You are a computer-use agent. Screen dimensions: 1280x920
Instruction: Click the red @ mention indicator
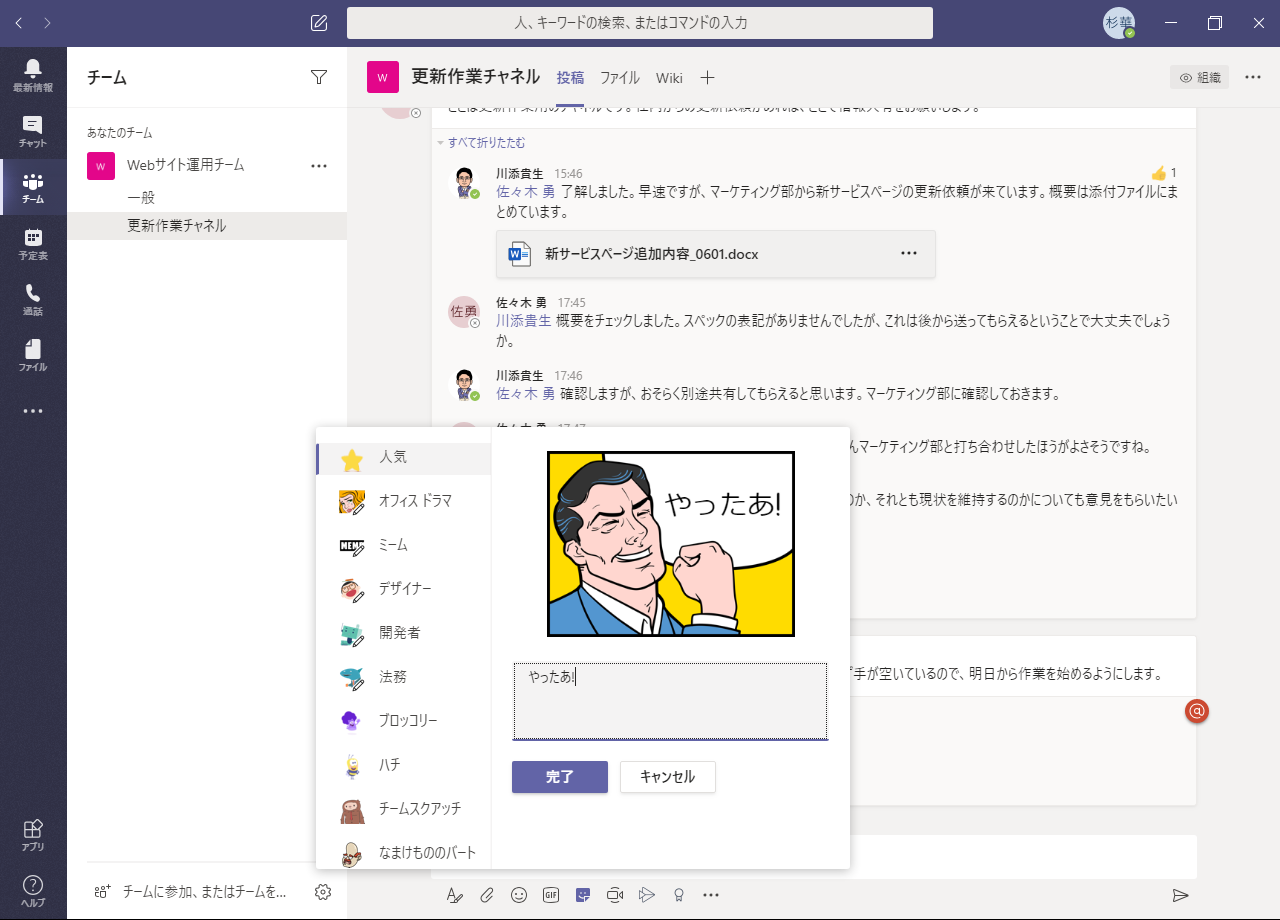1197,711
